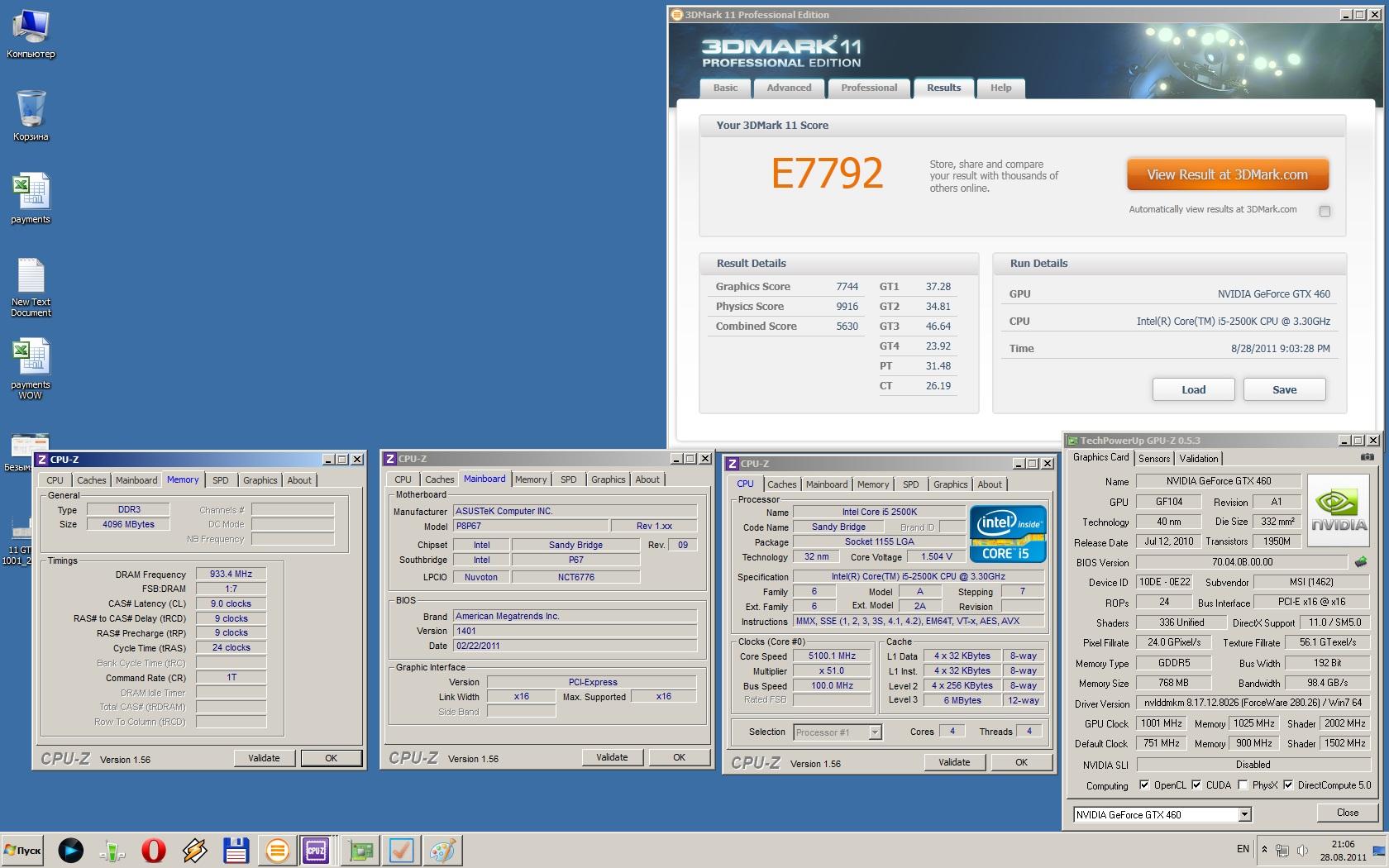Open the GPU selector dropdown in GPU-Z
Image resolution: width=1389 pixels, height=868 pixels.
[1244, 815]
